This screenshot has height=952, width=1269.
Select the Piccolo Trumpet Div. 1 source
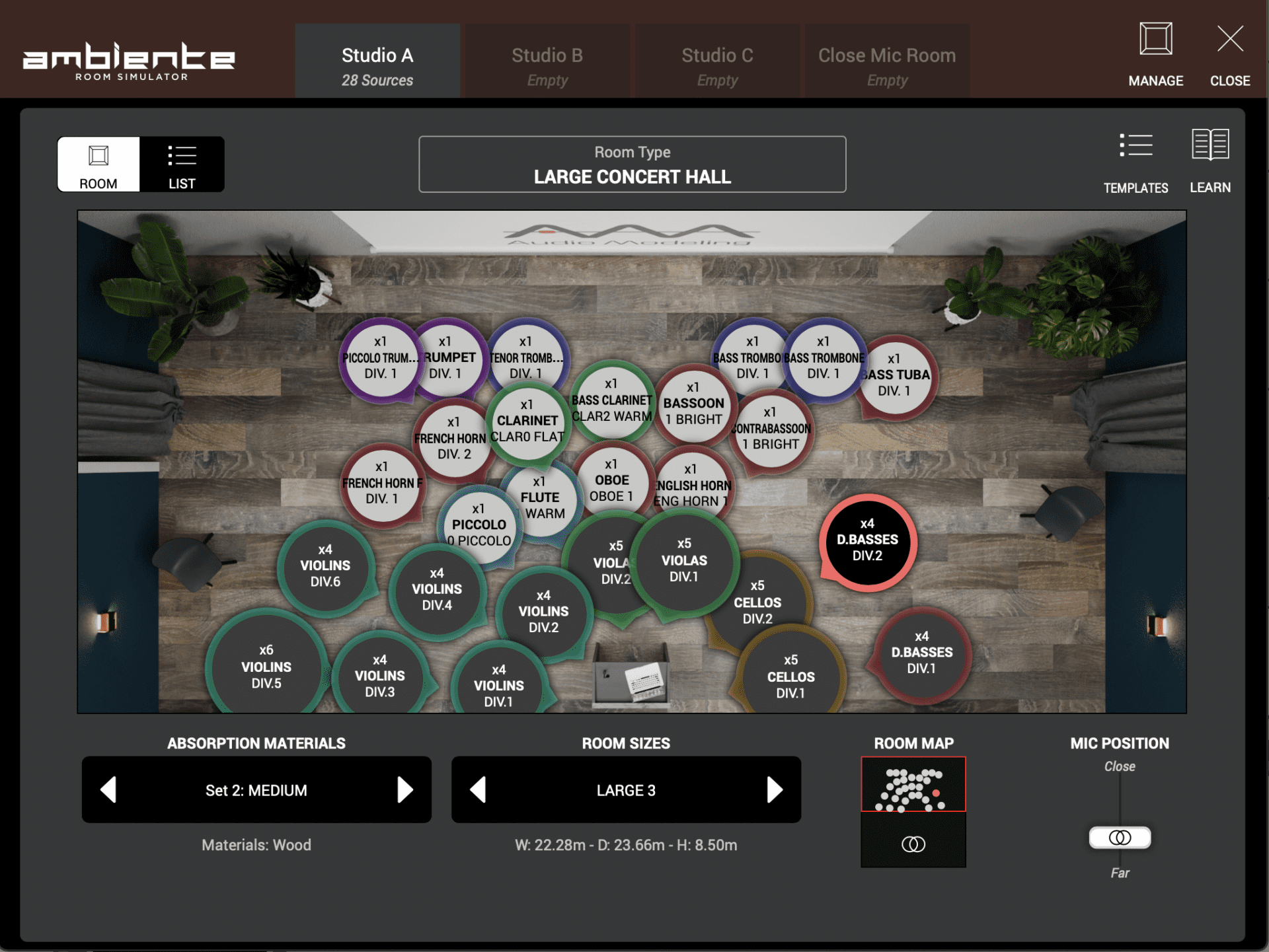(x=379, y=360)
